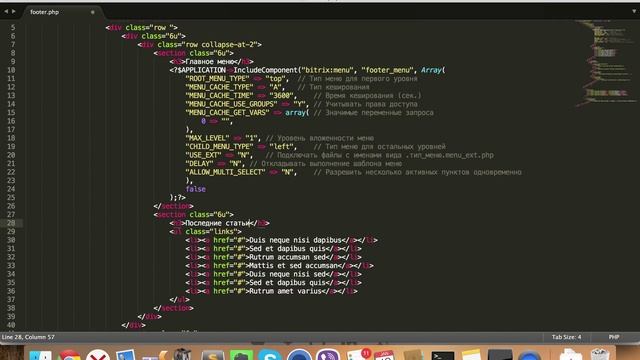Click the false keyword on line 24
The image size is (640, 360).
coord(196,189)
